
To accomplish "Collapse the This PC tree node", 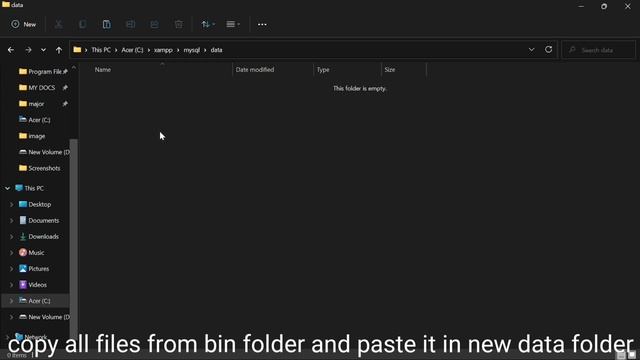I will pos(7,188).
